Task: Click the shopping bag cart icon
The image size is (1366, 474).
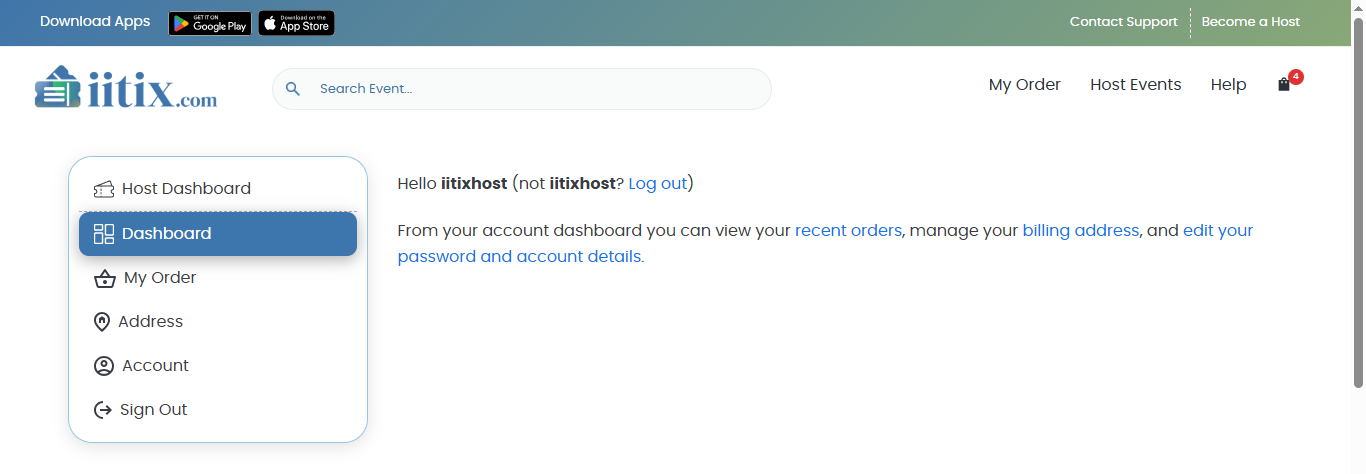Action: click(1284, 85)
